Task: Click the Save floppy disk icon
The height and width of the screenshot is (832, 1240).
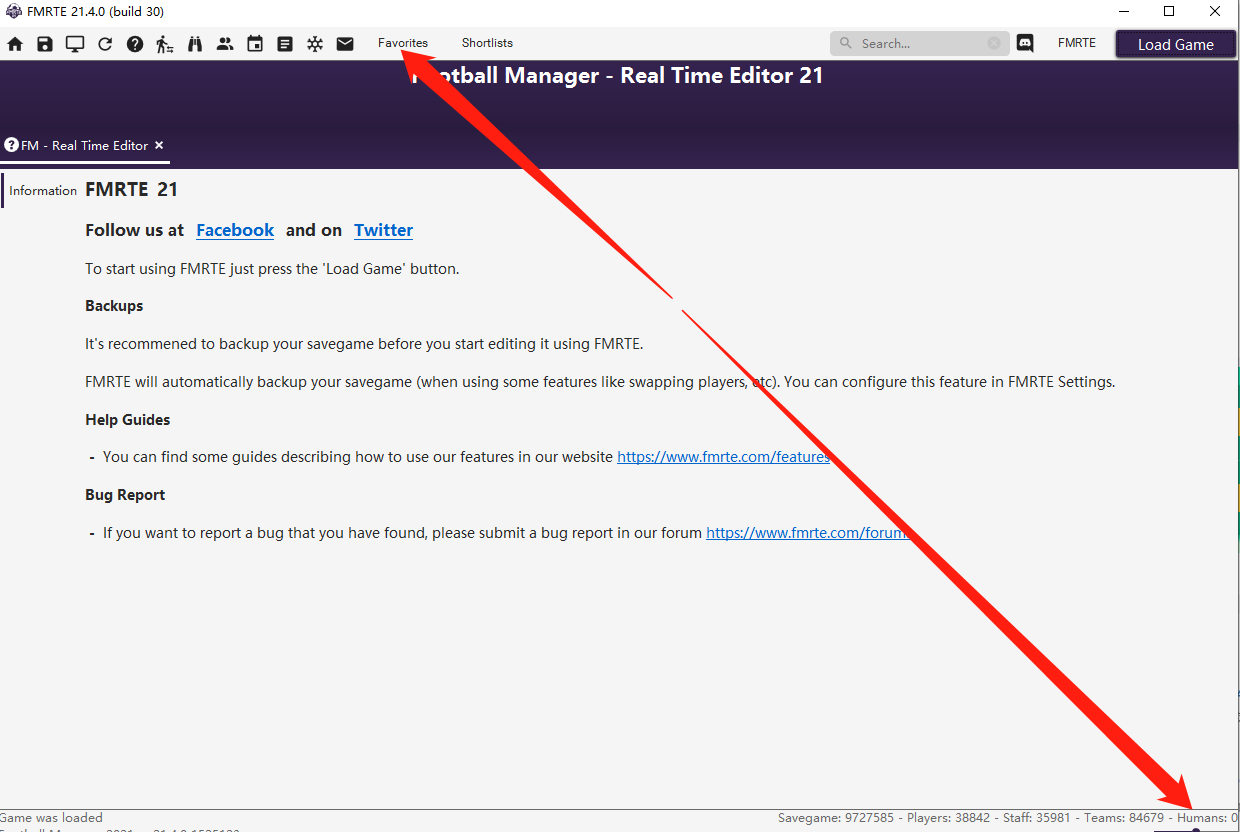Action: (x=45, y=44)
